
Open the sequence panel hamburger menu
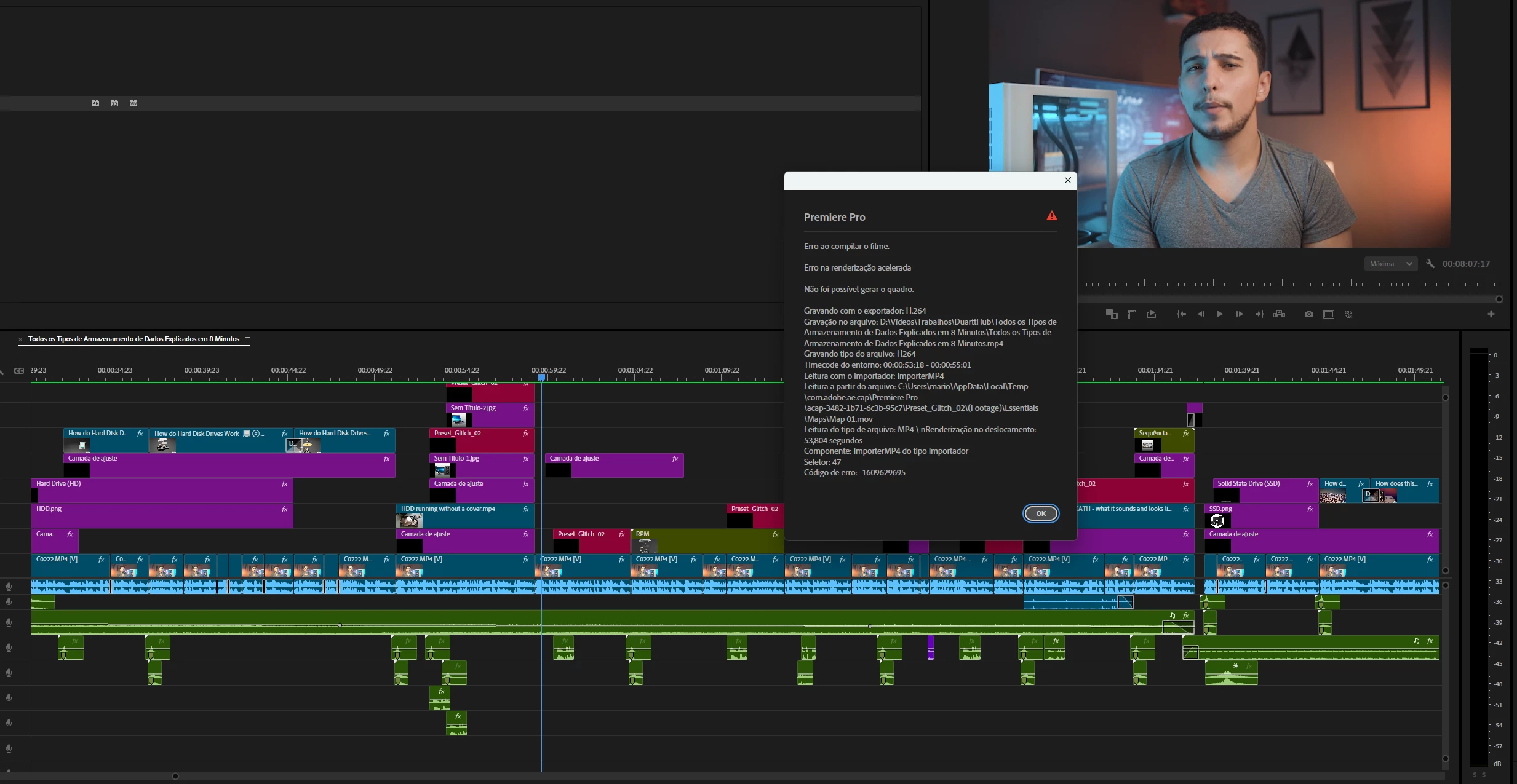248,339
